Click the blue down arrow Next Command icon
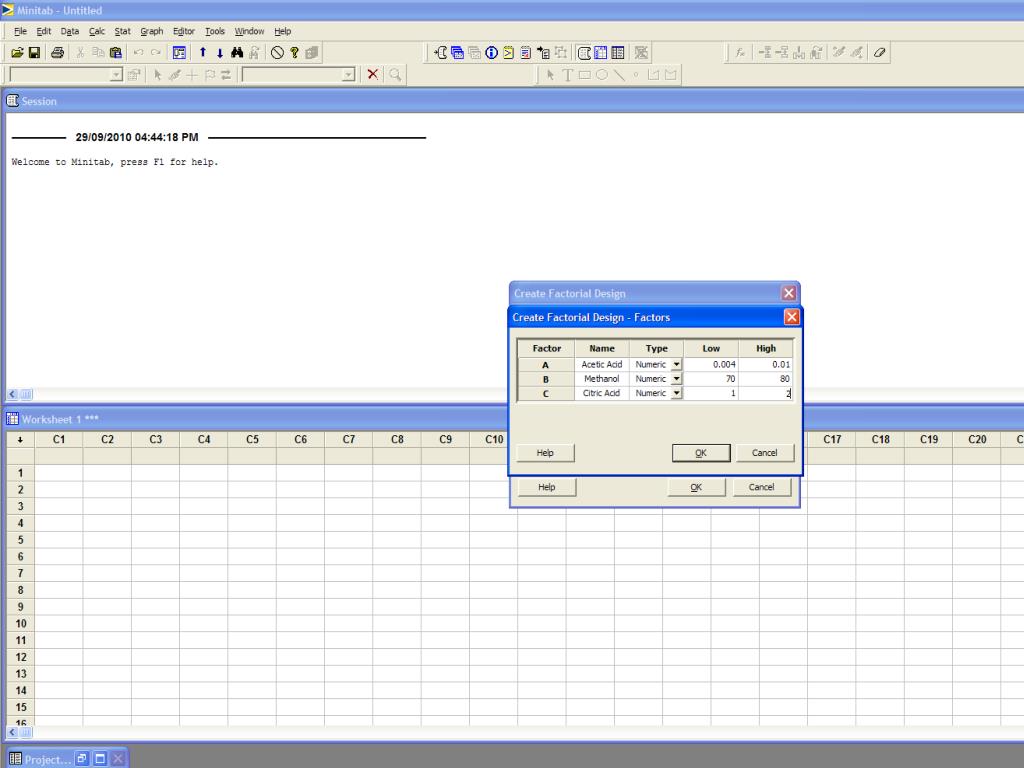Image resolution: width=1024 pixels, height=768 pixels. point(219,53)
